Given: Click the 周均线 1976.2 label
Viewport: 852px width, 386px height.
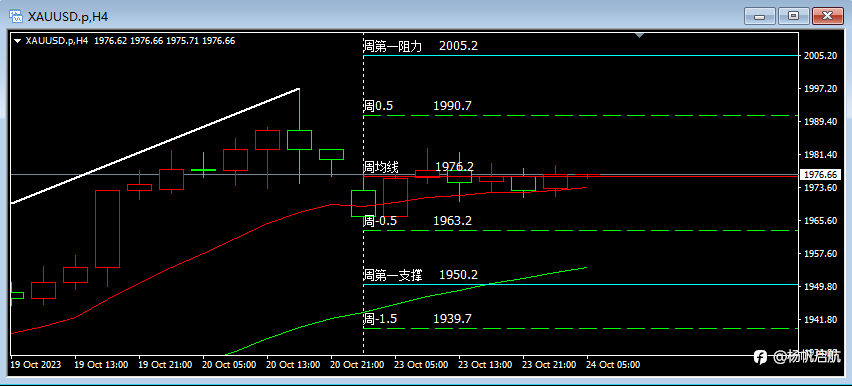Looking at the screenshot, I should [419, 166].
